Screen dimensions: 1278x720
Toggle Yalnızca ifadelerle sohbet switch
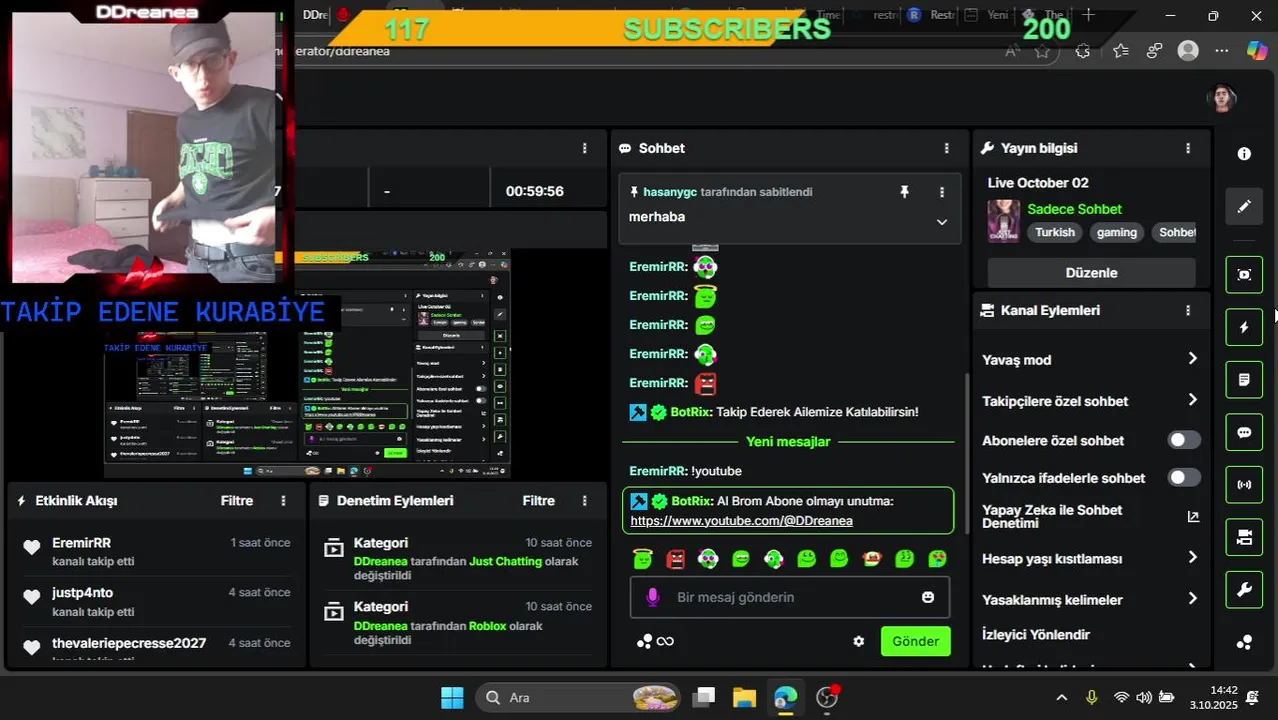coord(1184,477)
